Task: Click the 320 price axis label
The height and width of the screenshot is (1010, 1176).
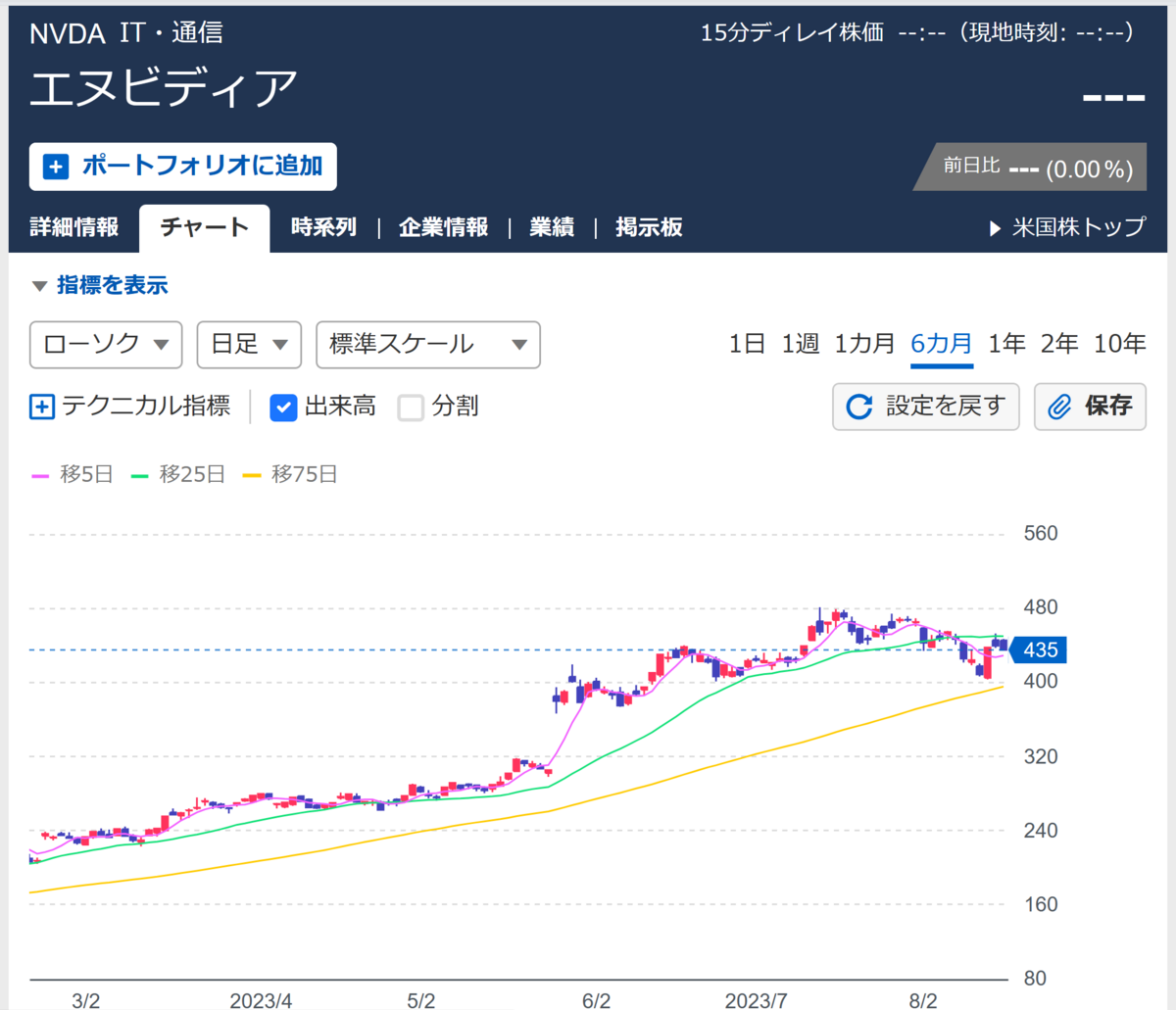Action: 1041,756
